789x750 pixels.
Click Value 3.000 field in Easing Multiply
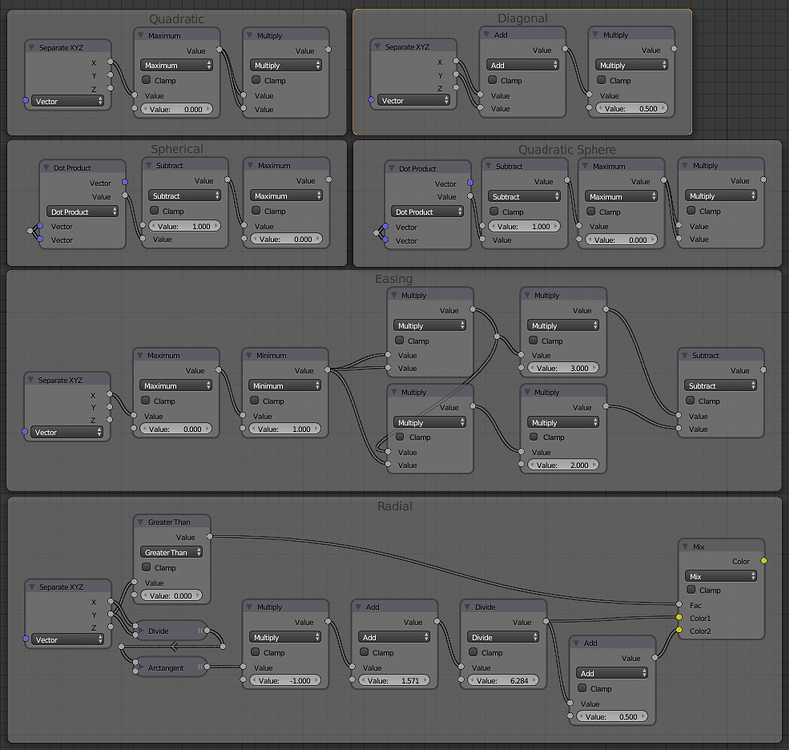(563, 368)
